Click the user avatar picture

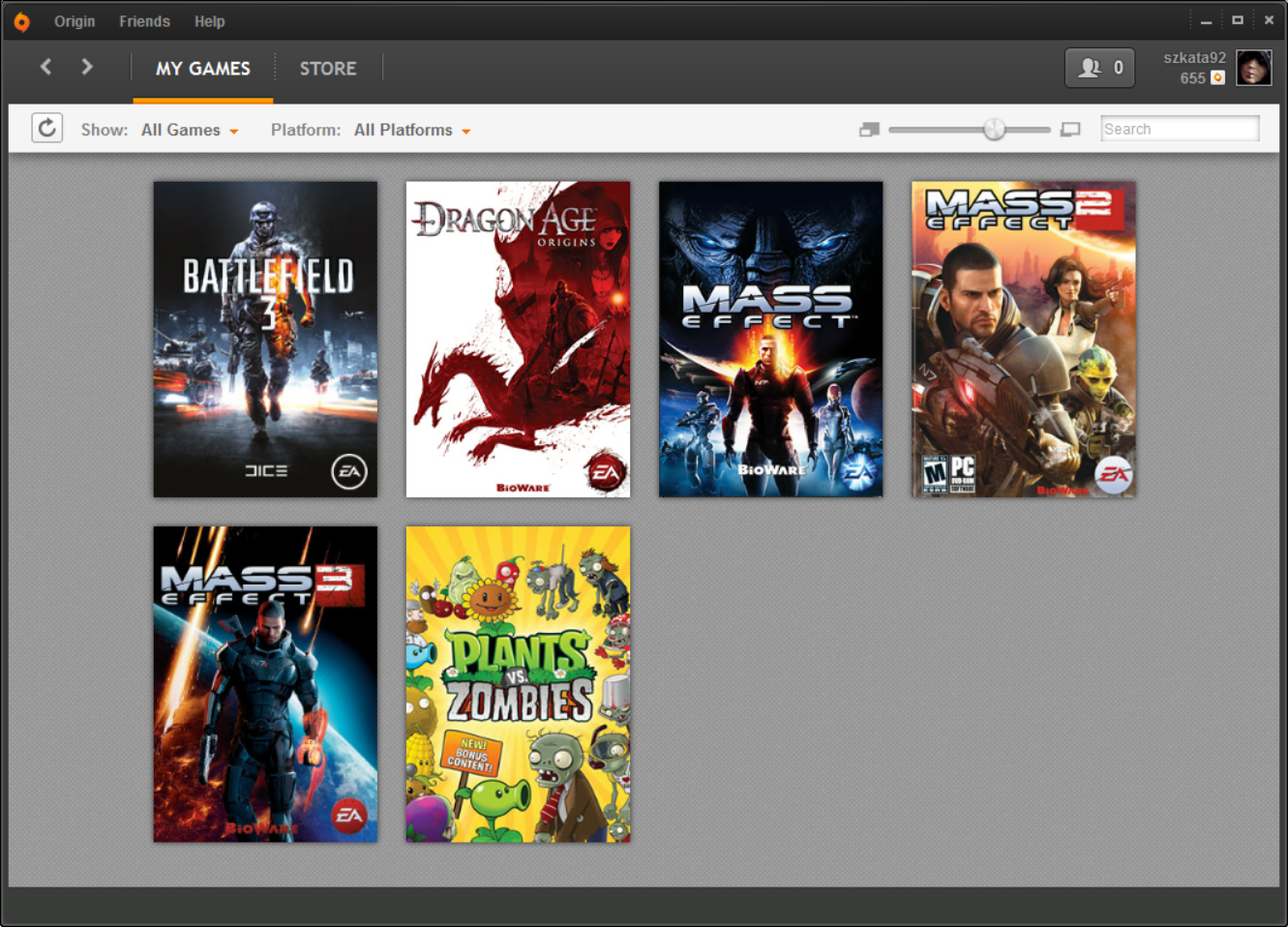coord(1253,68)
